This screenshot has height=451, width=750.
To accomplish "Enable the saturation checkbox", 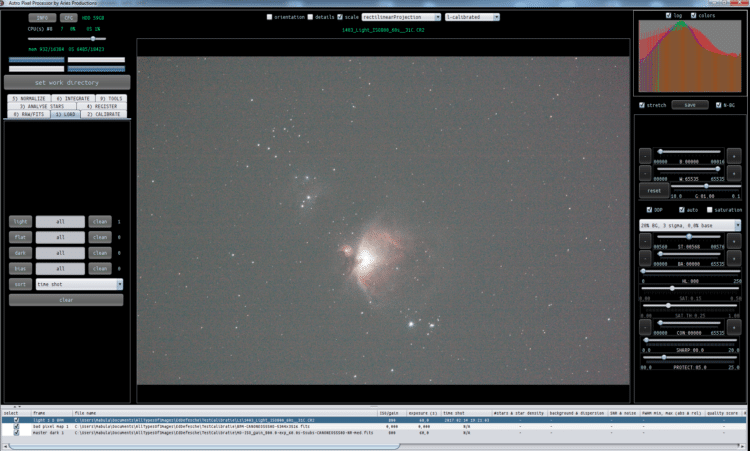I will [709, 210].
